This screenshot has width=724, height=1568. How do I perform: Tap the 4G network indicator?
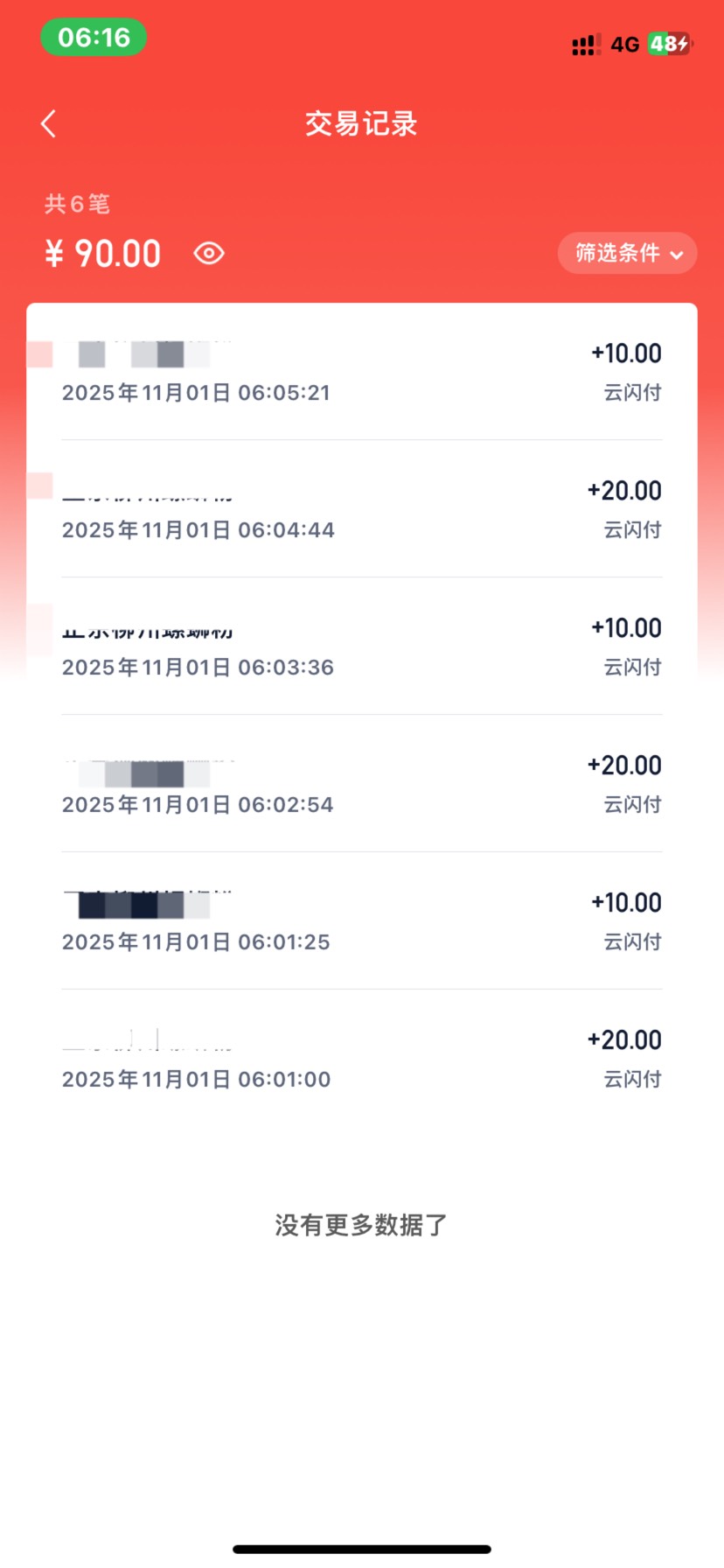[624, 45]
